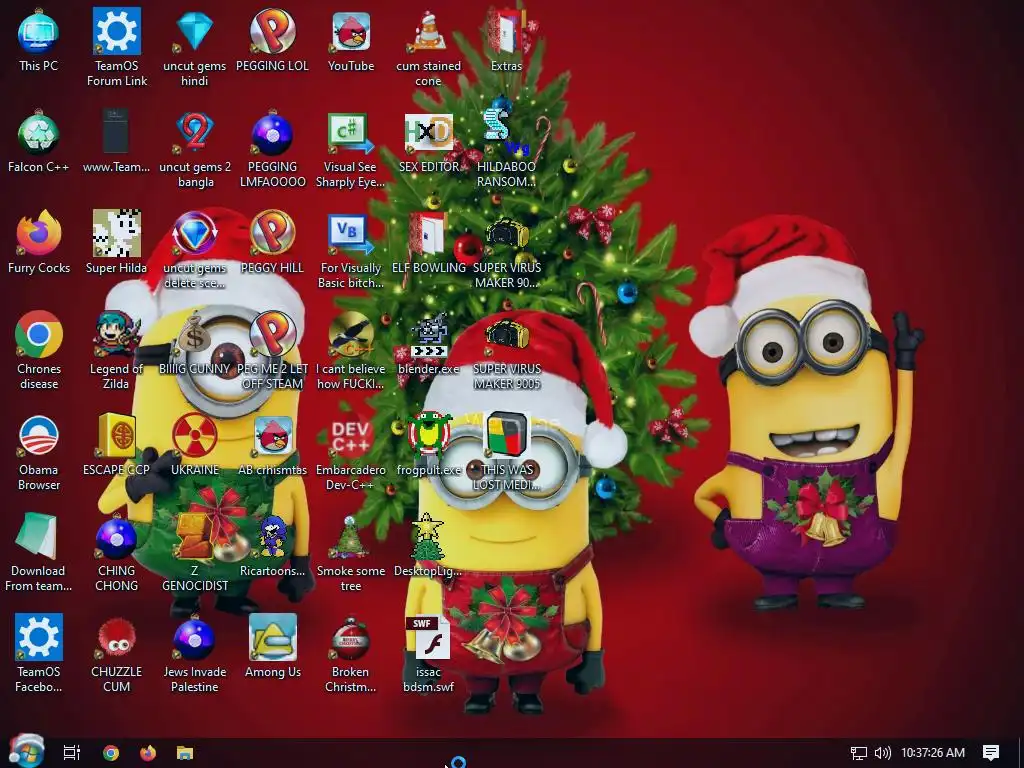Open File Explorer from the taskbar

click(185, 752)
